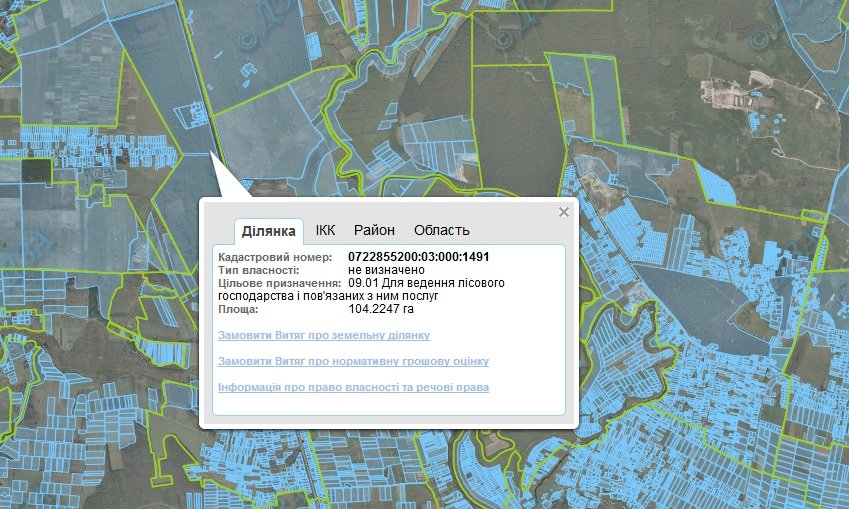Click the господарства і пов'язаних з ним послуг line
This screenshot has height=509, width=849.
click(328, 296)
